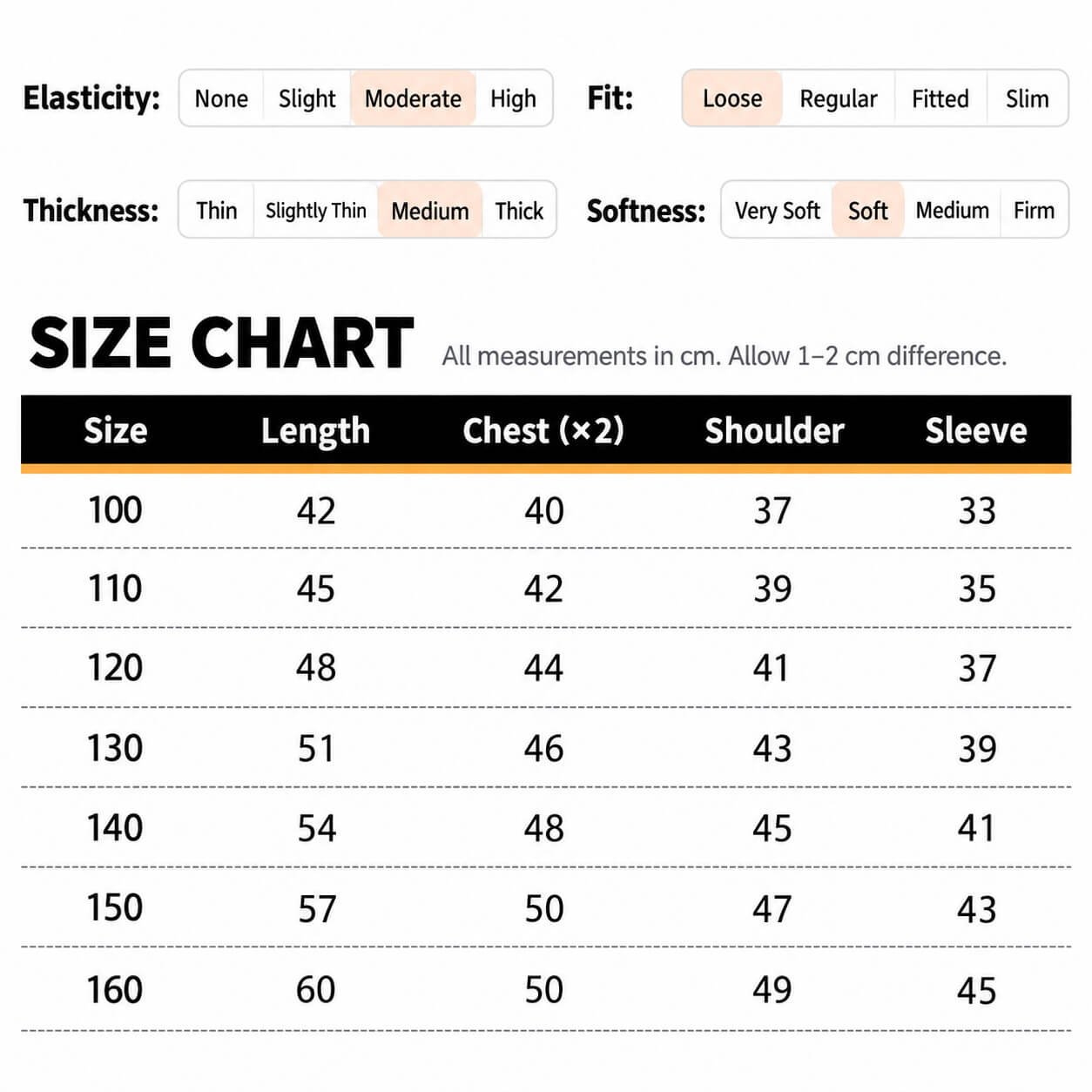Screen dimensions: 1092x1092
Task: Select Very Soft softness option
Action: click(x=777, y=210)
